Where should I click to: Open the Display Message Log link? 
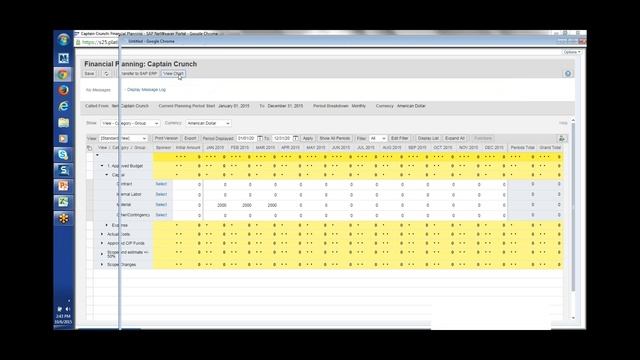pos(146,89)
